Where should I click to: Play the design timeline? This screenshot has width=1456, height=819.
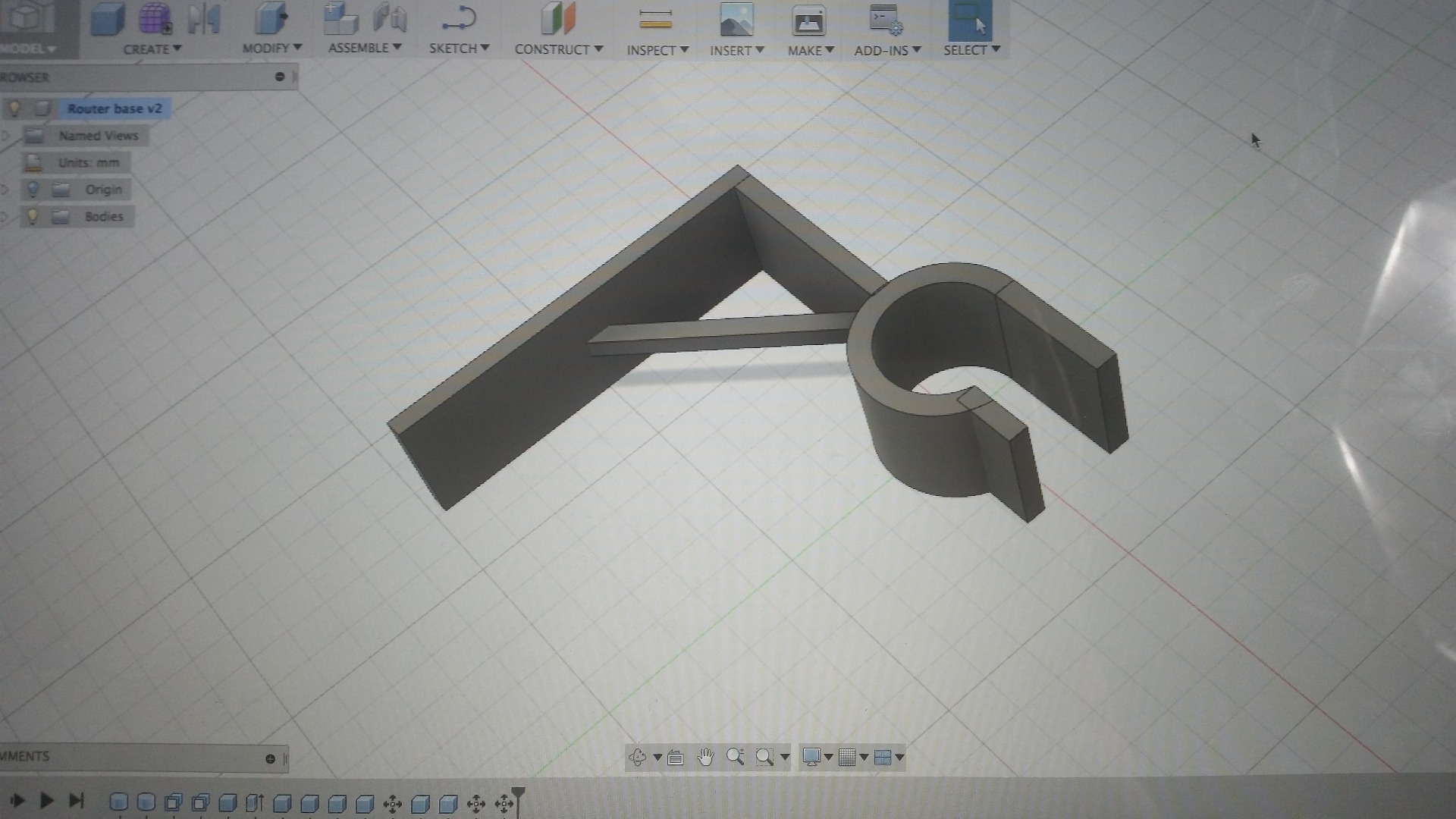pos(45,800)
